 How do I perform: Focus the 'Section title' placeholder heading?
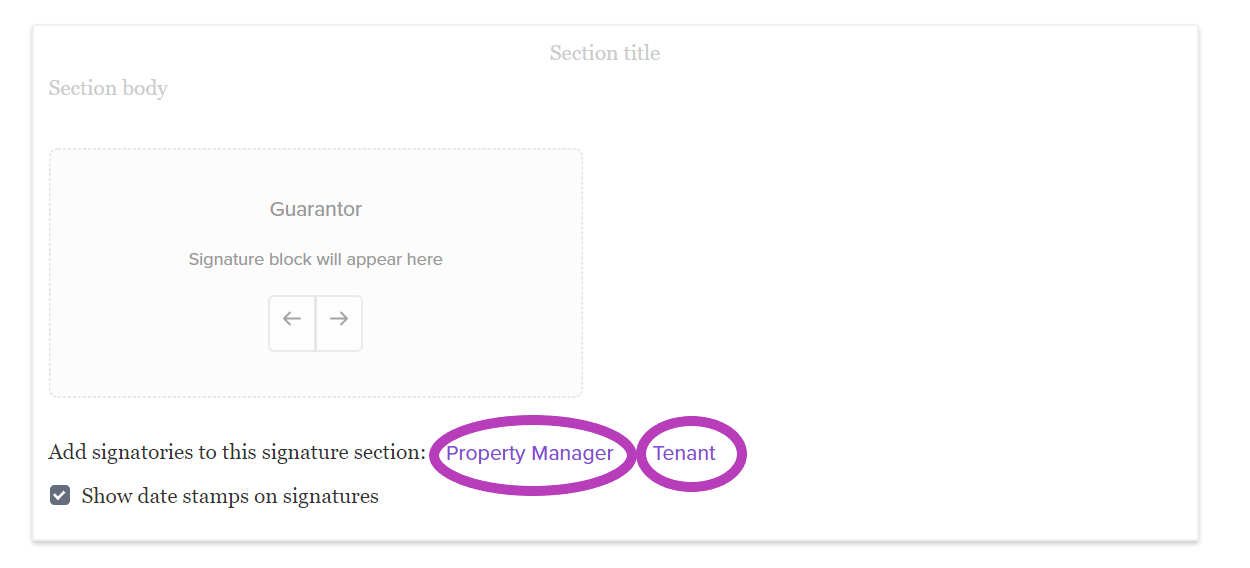pyautogui.click(x=605, y=54)
